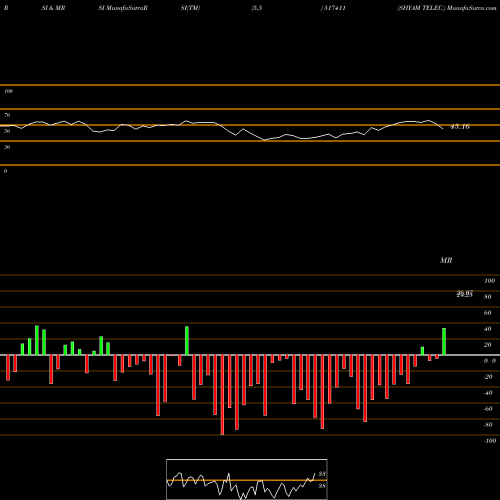The image size is (500, 500).
Task: Click the MR label above the histogram
Action: point(446,260)
